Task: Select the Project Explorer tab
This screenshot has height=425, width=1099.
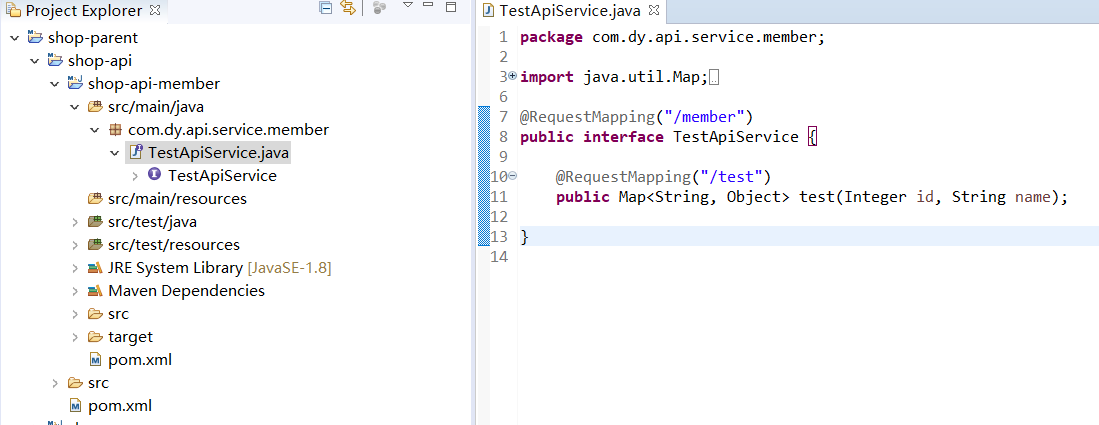Action: (83, 11)
